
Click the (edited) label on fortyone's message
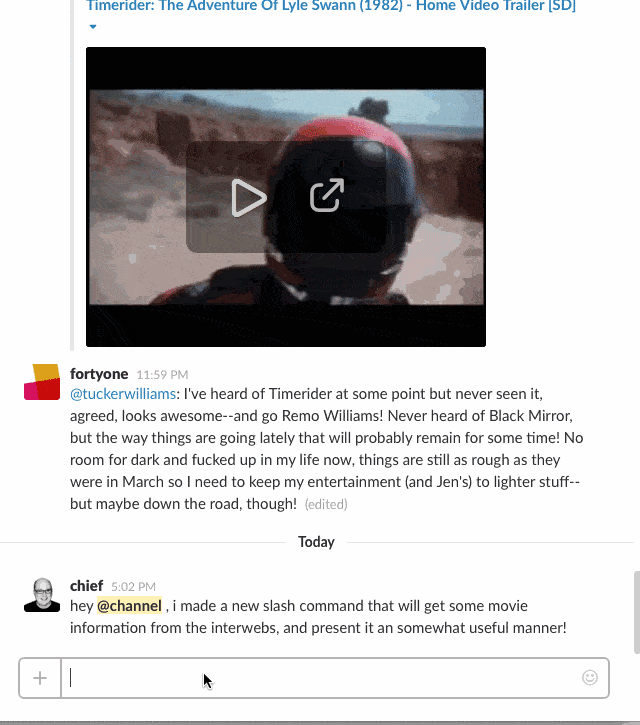[326, 504]
